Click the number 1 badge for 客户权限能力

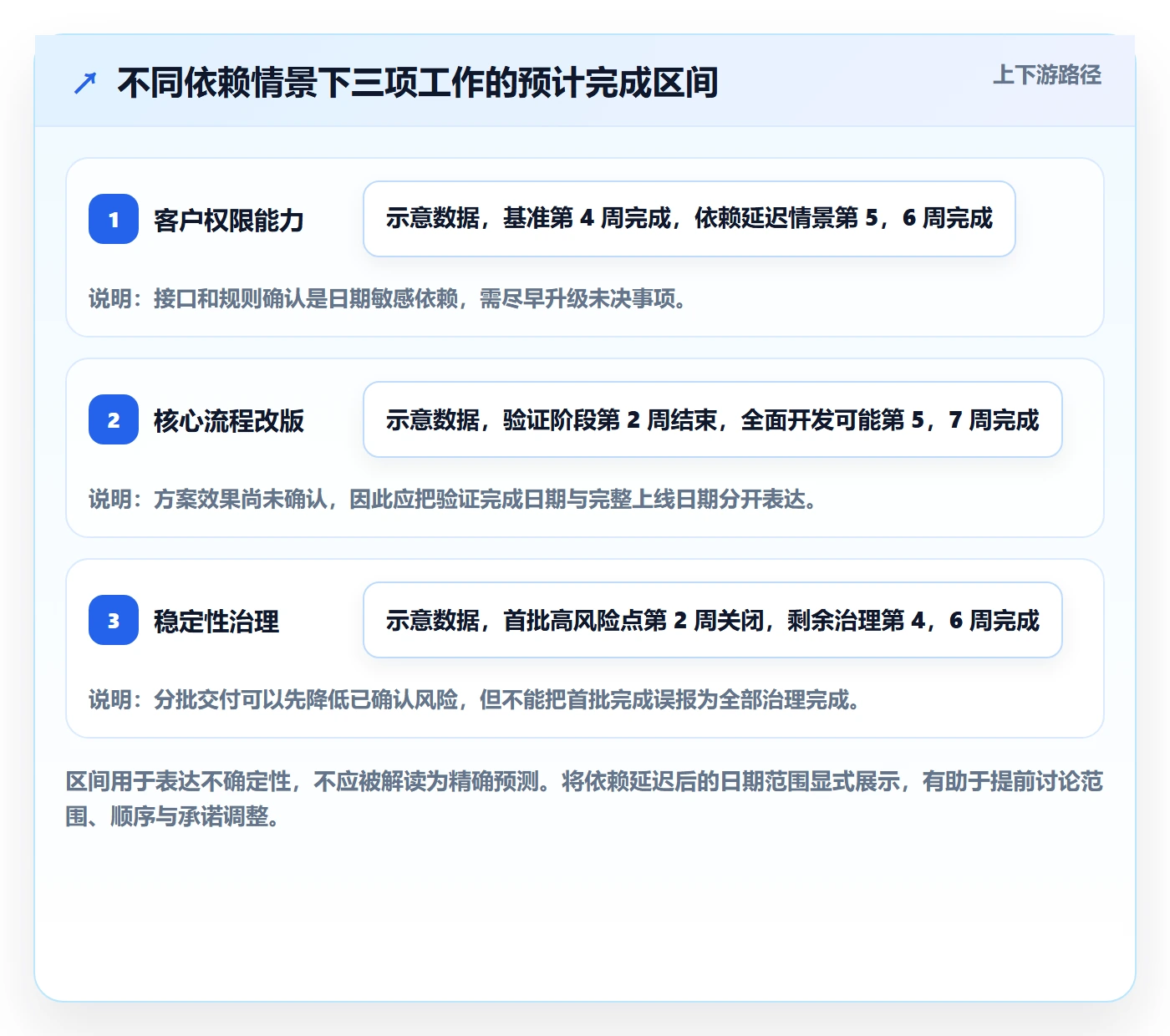[x=114, y=219]
